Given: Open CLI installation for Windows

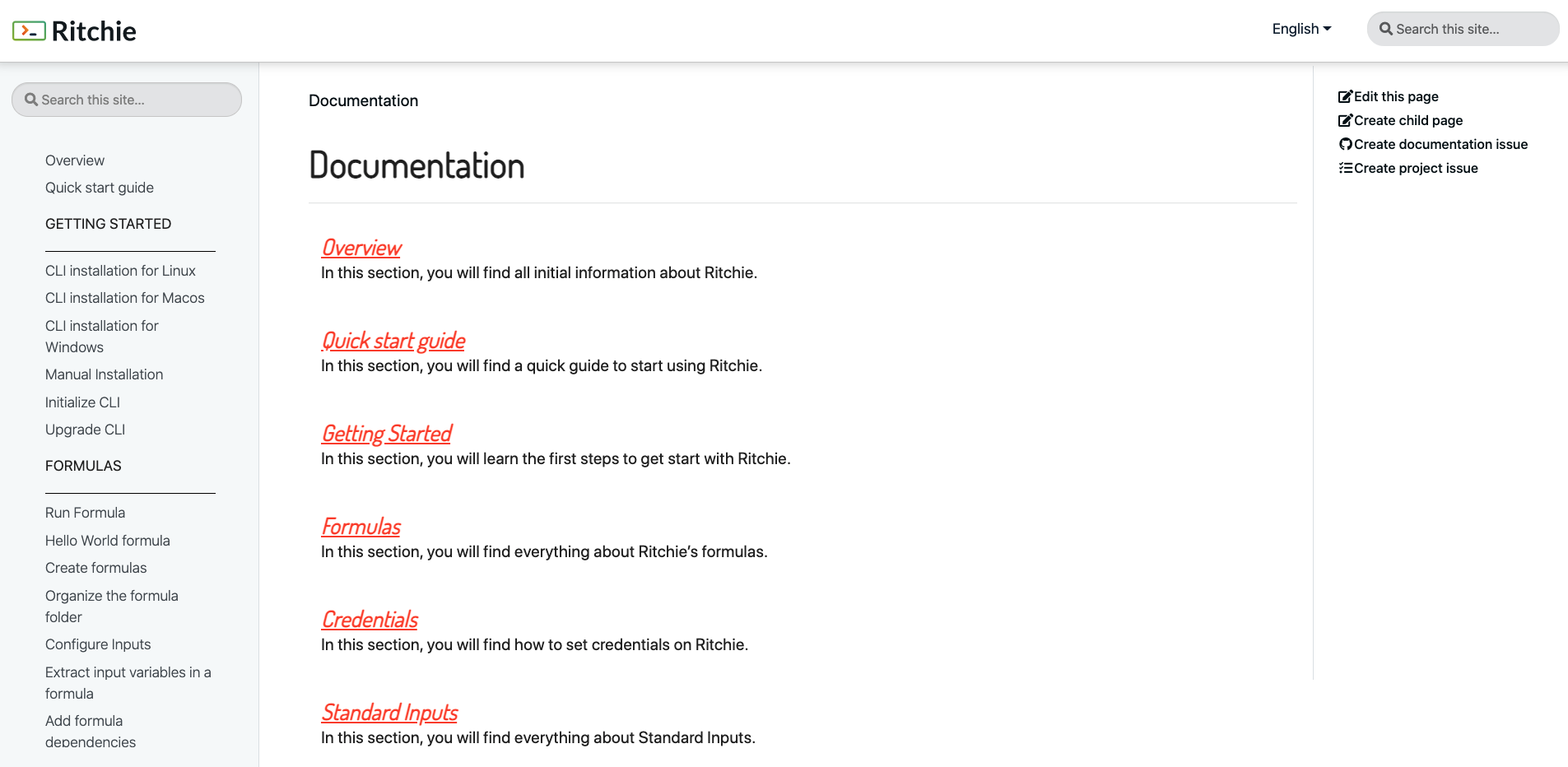Looking at the screenshot, I should click(102, 337).
